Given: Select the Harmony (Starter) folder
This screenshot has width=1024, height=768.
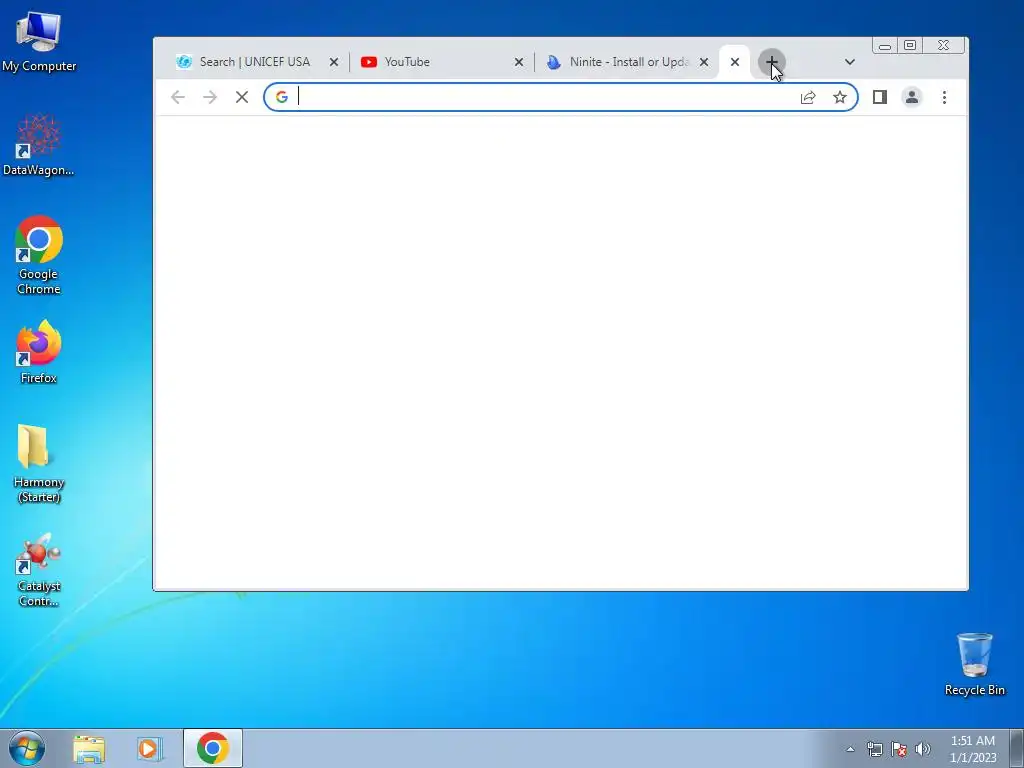Looking at the screenshot, I should coord(39,464).
